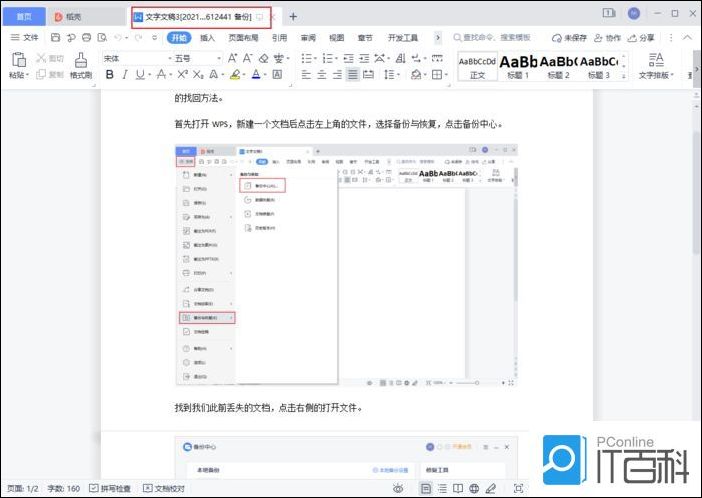This screenshot has width=702, height=498.
Task: Open the bullet list dropdown arrow
Action: point(316,59)
